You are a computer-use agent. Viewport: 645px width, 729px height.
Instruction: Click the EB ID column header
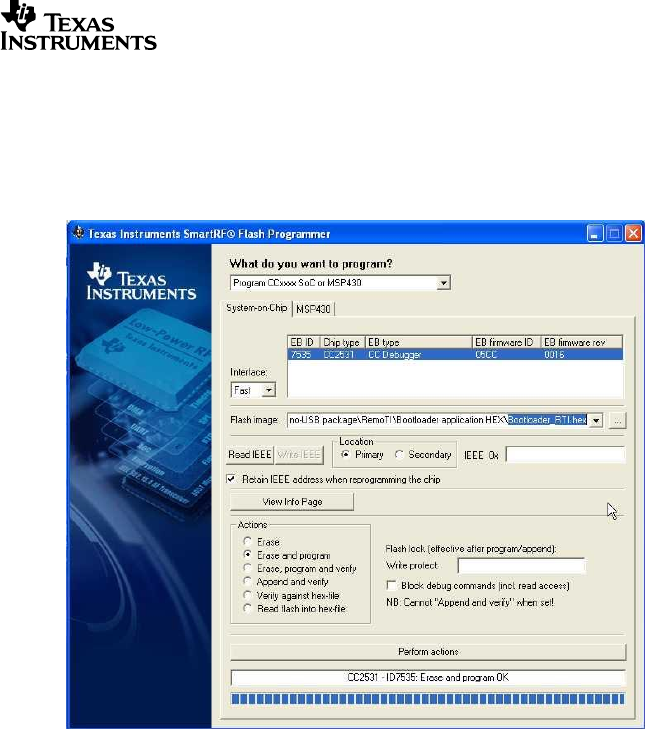pos(304,342)
